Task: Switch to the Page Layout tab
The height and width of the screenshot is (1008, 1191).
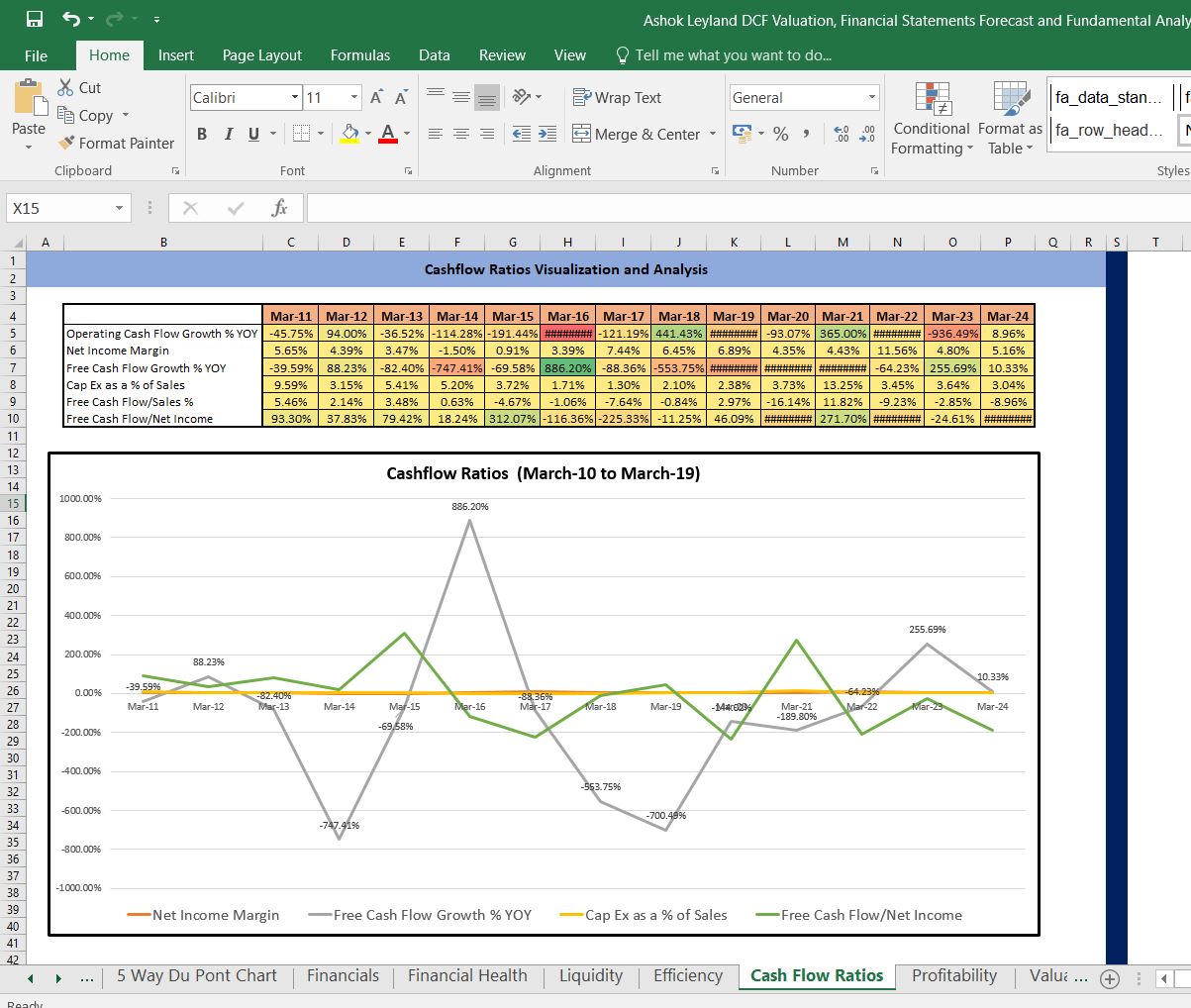Action: (262, 55)
